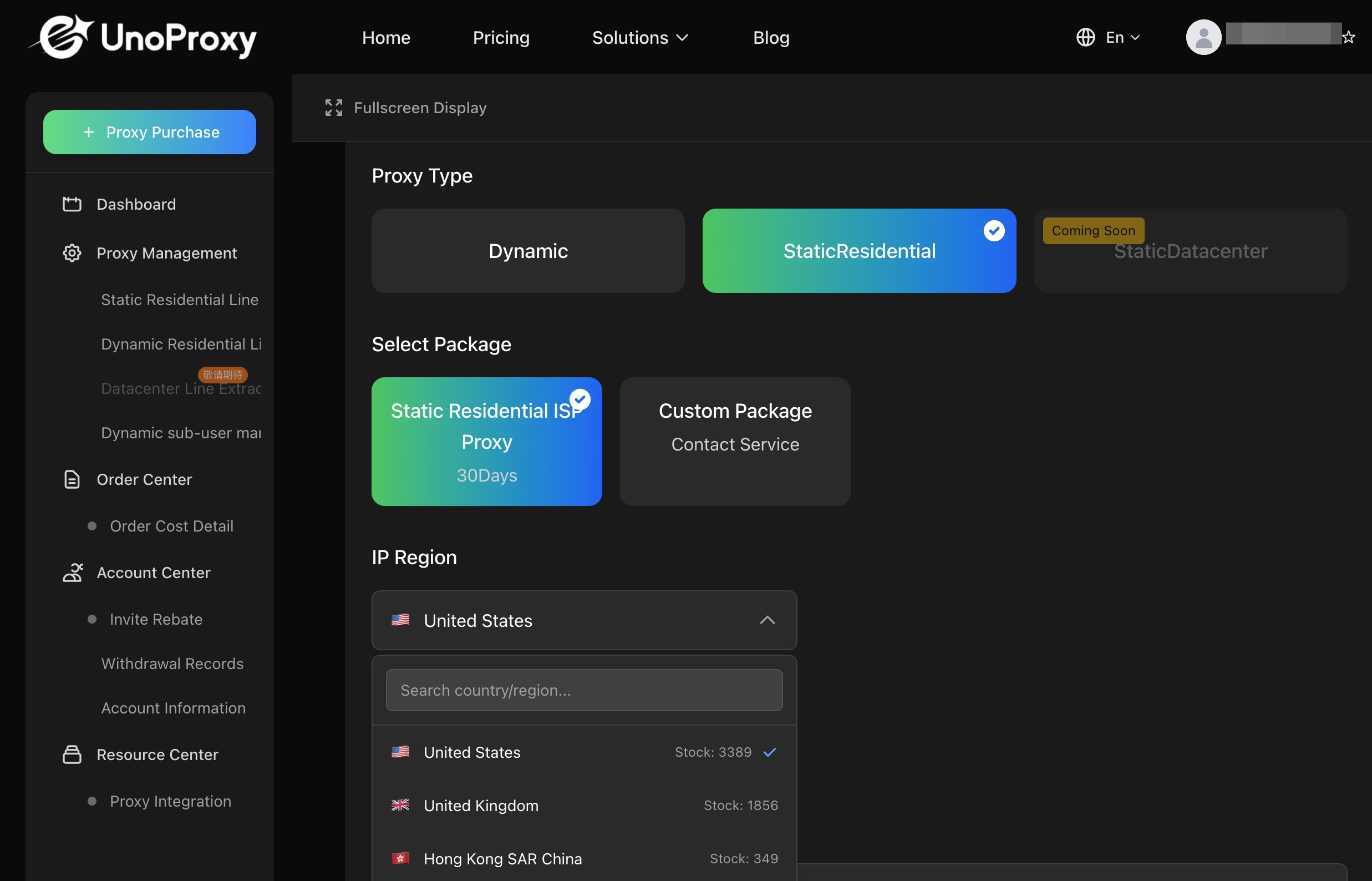Click the star icon near the profile
1372x881 pixels.
(1349, 37)
